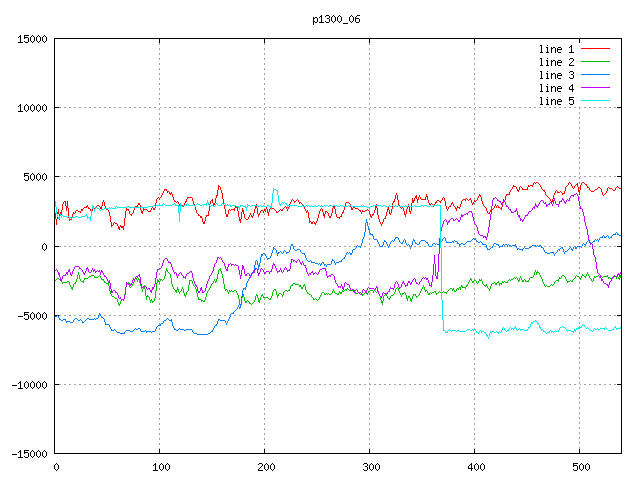Click the -10000 y-axis tick label
Viewport: 640px width, 480px height.
coord(29,384)
